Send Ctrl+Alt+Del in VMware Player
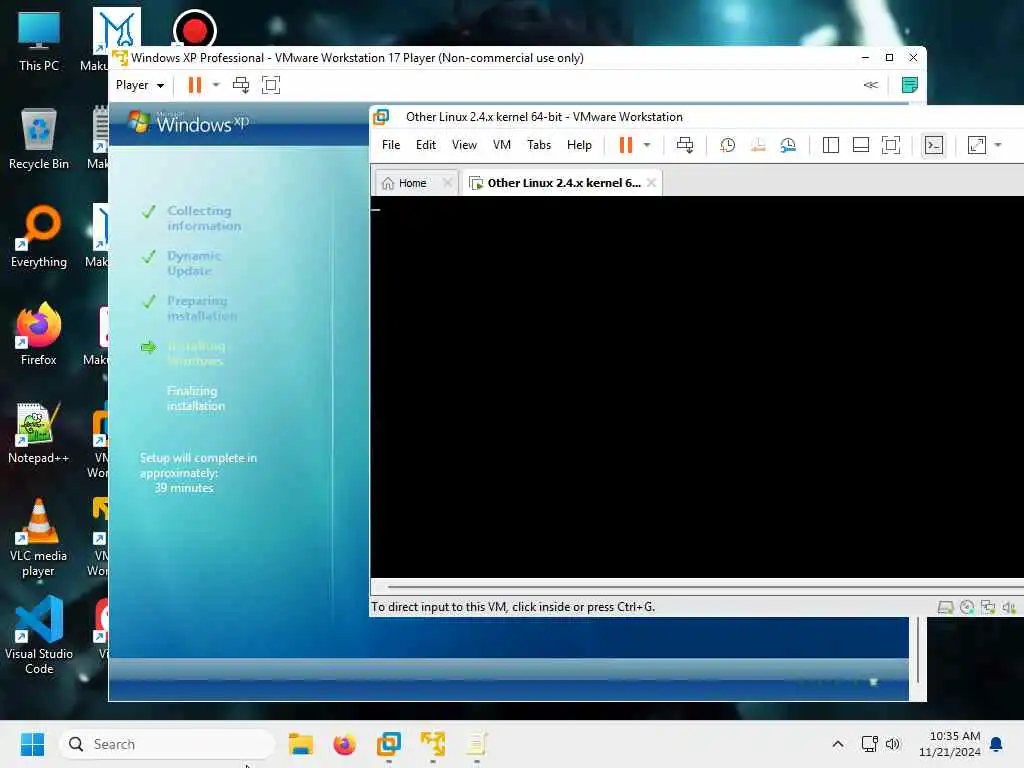 [x=241, y=85]
